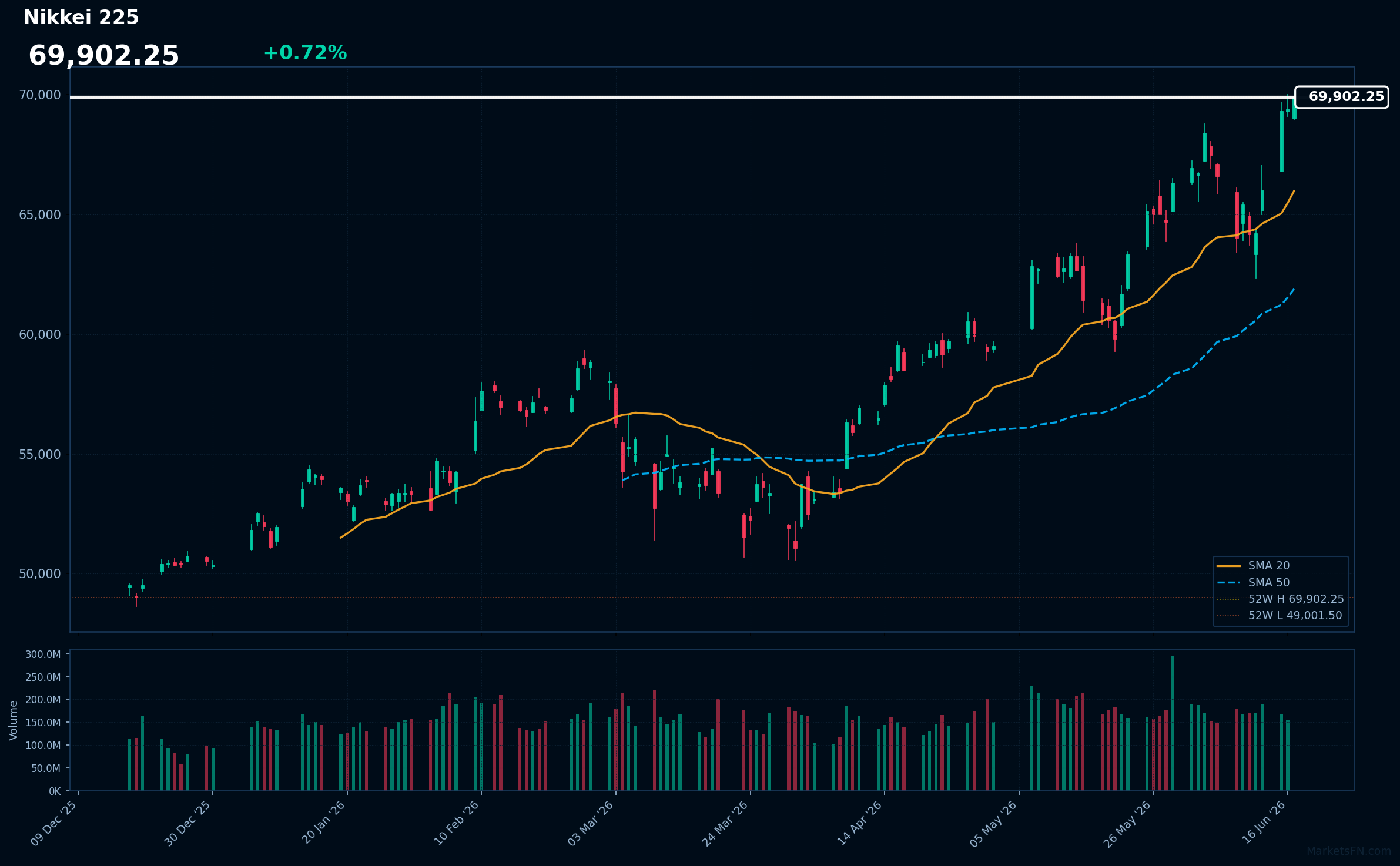Click the 70,000 price axis label

coord(40,95)
